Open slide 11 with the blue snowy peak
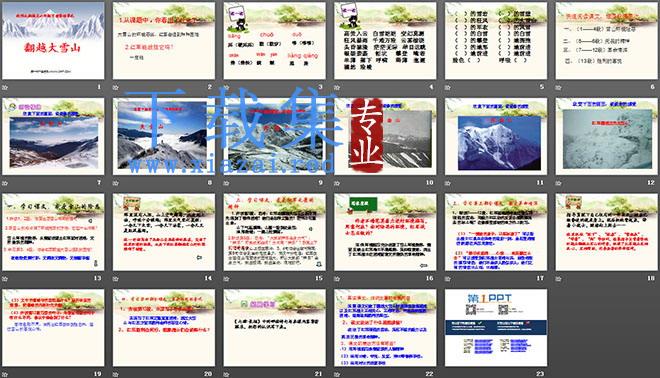 click(496, 136)
